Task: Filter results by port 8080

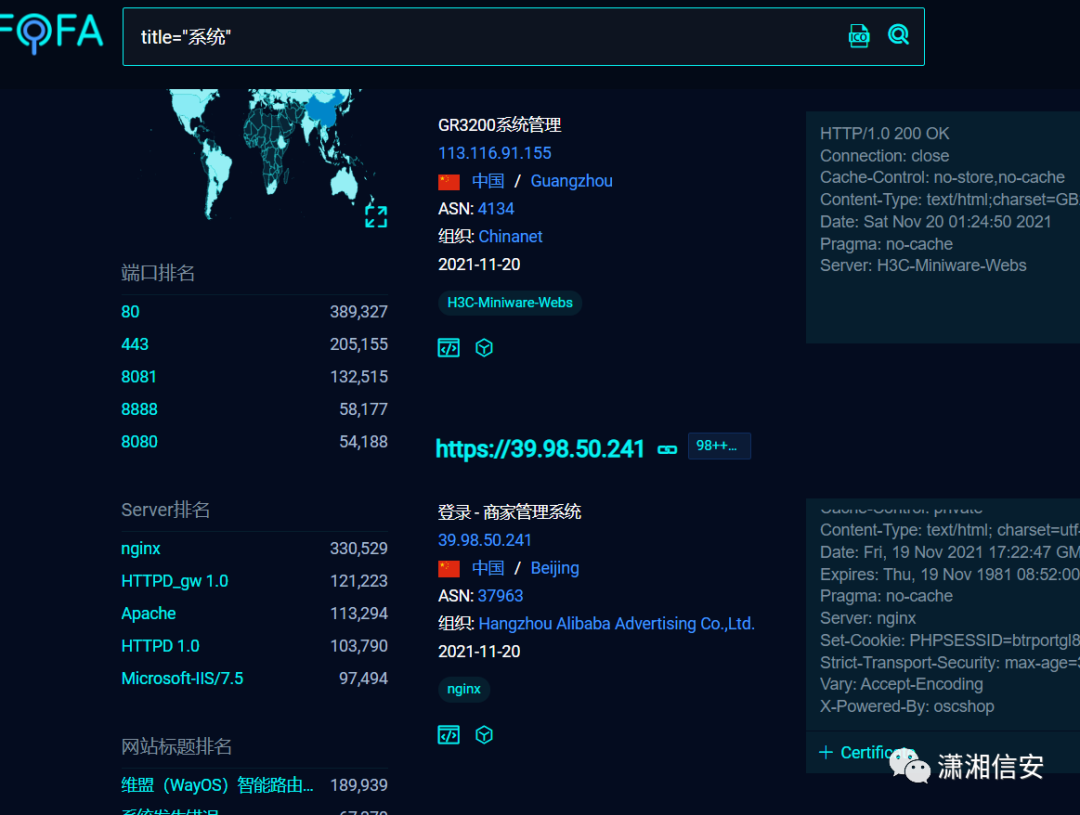Action: [x=140, y=442]
